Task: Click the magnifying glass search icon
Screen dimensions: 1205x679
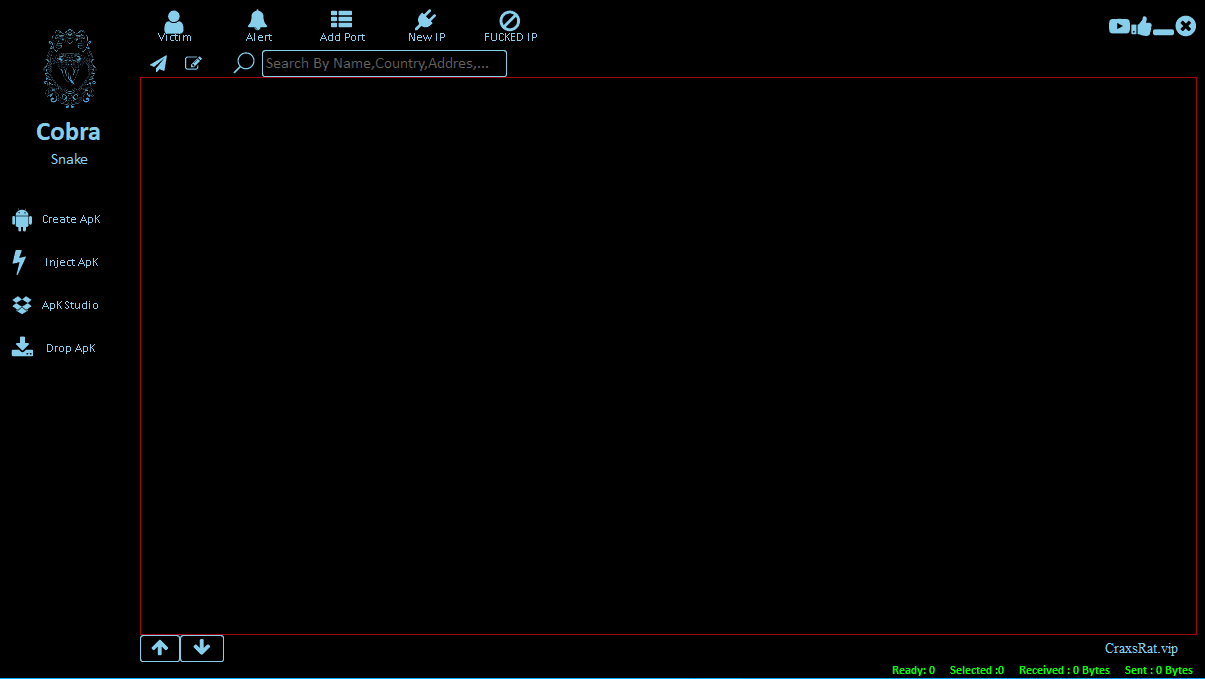Action: (x=243, y=64)
